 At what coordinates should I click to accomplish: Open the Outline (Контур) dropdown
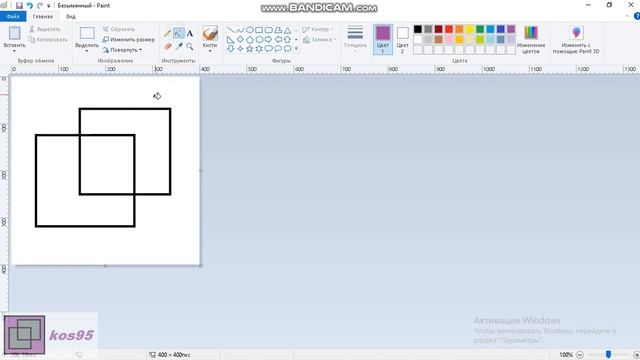coord(318,29)
